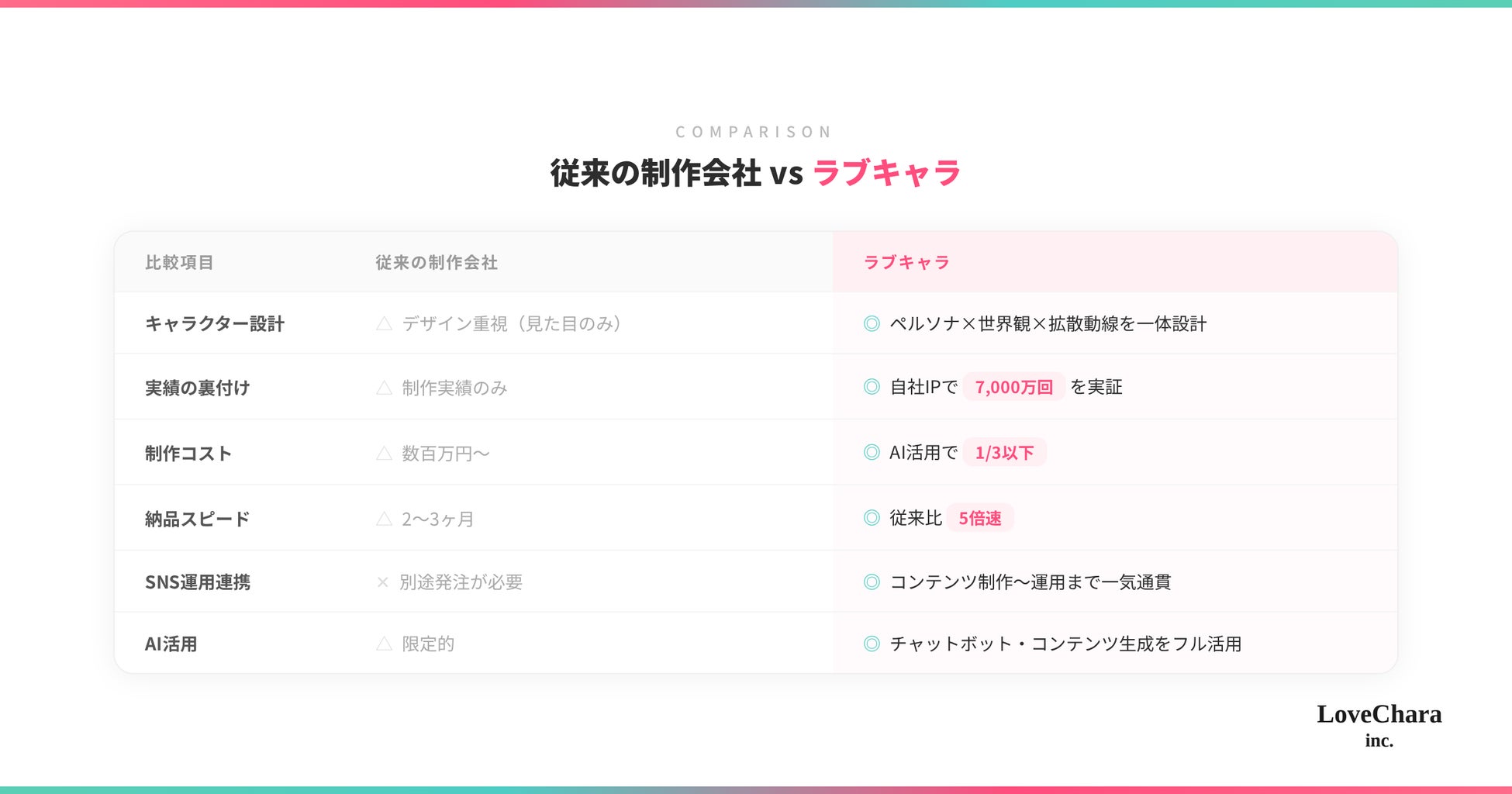Click the キャラクター設計 row label
Viewport: 1512px width, 794px height.
pyautogui.click(x=215, y=323)
